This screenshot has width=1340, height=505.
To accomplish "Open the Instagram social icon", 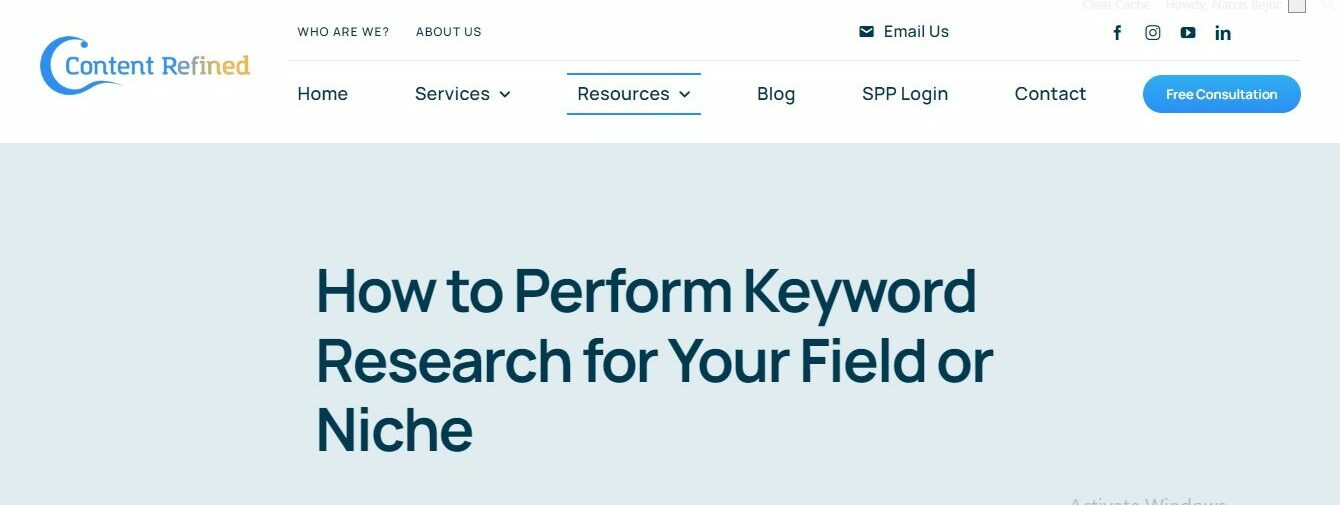I will [1153, 33].
